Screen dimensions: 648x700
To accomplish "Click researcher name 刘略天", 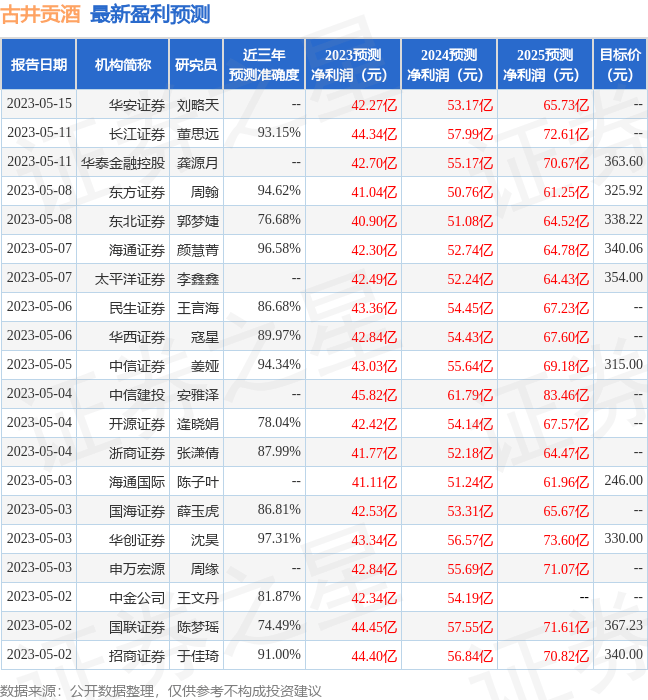I will 198,105.
